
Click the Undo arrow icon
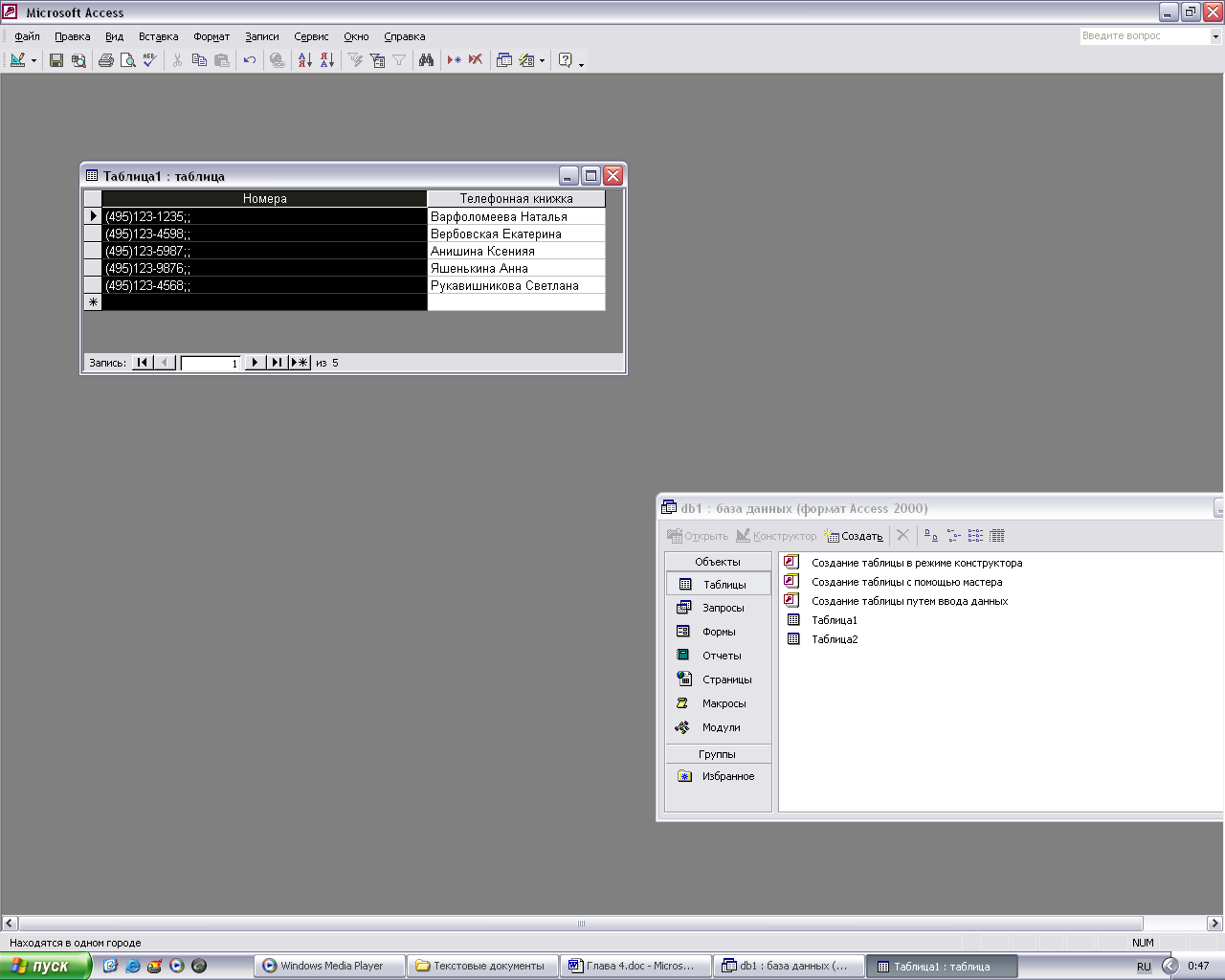click(250, 60)
